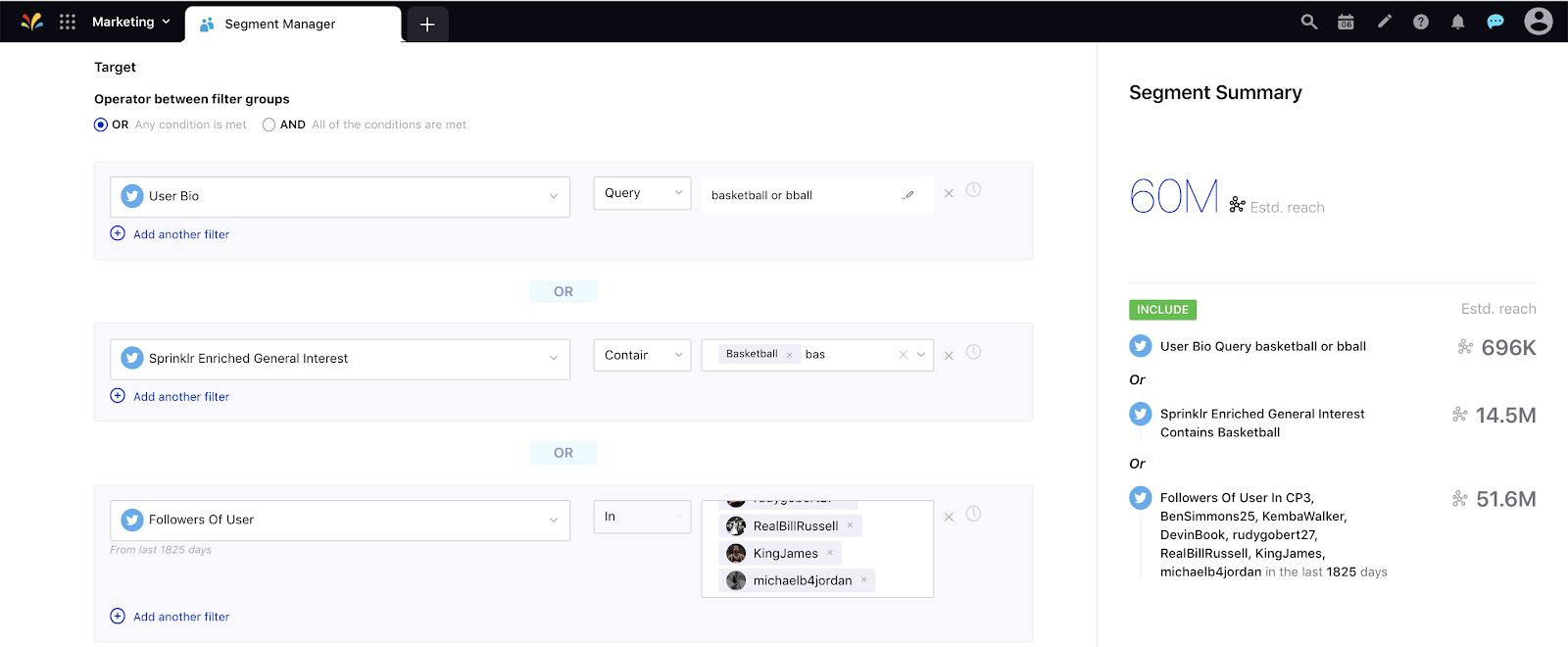Viewport: 1568px width, 647px height.
Task: Expand the interest values dropdown chevron
Action: point(921,355)
